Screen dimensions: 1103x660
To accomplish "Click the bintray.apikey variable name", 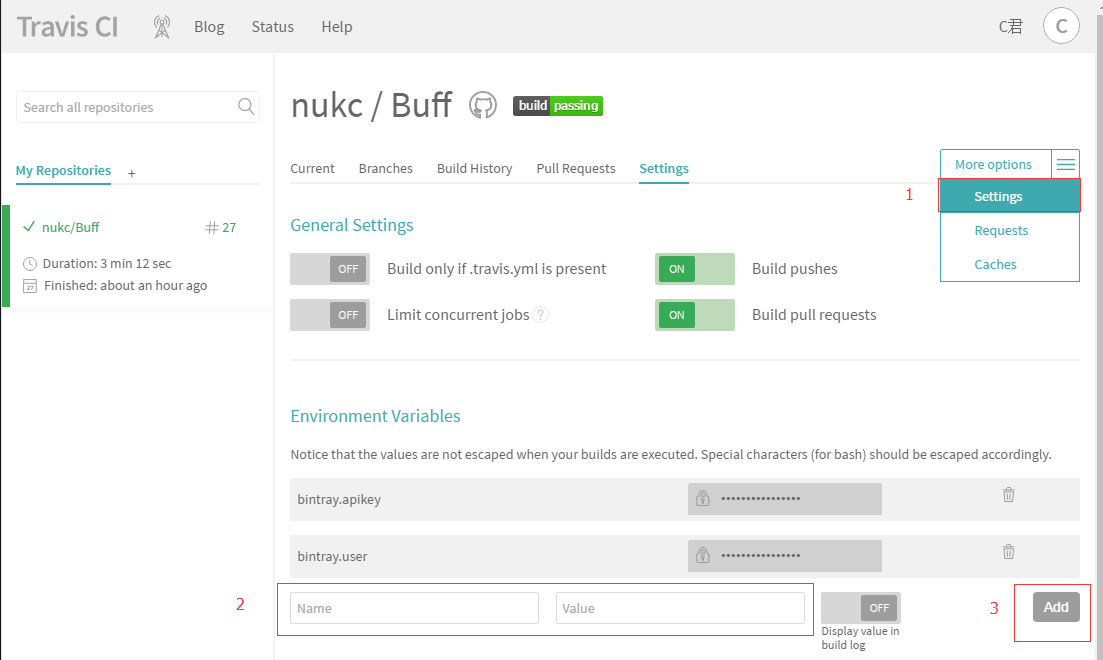I will click(339, 500).
